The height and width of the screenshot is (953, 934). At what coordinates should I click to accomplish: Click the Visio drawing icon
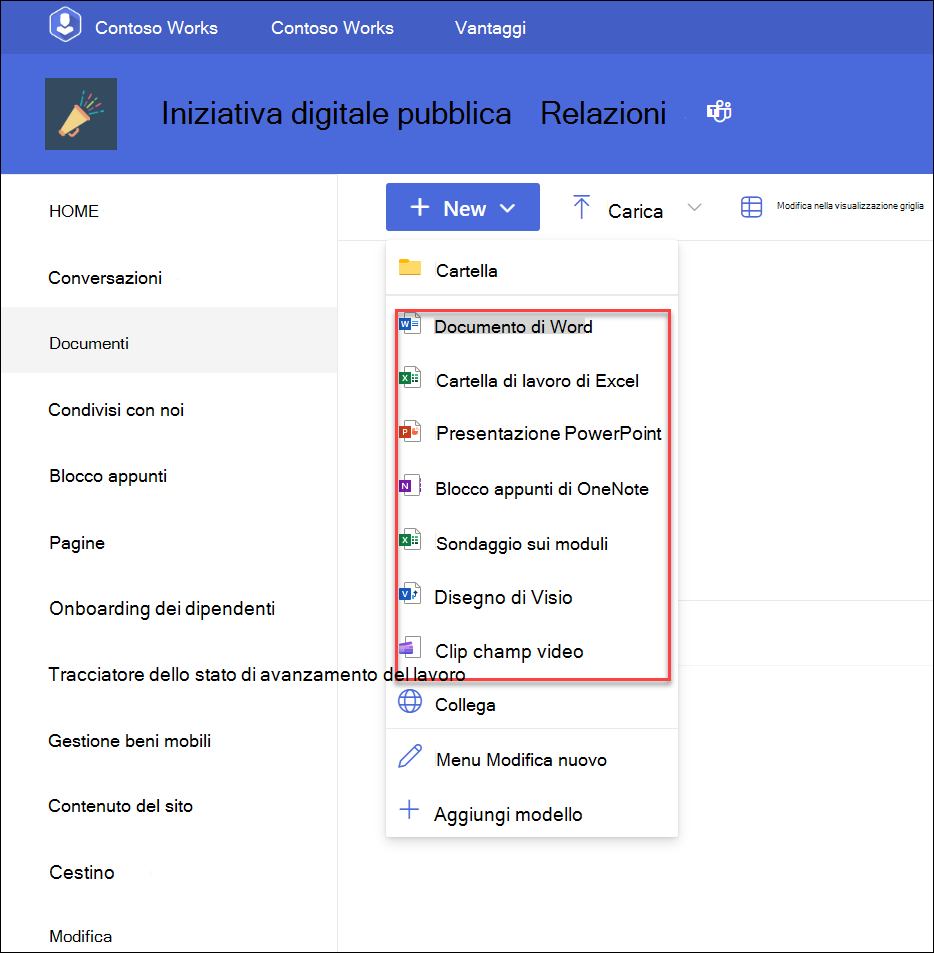tap(410, 593)
